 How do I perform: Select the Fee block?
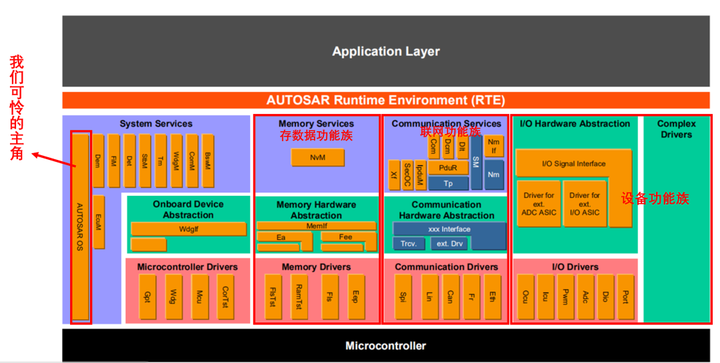[x=345, y=237]
